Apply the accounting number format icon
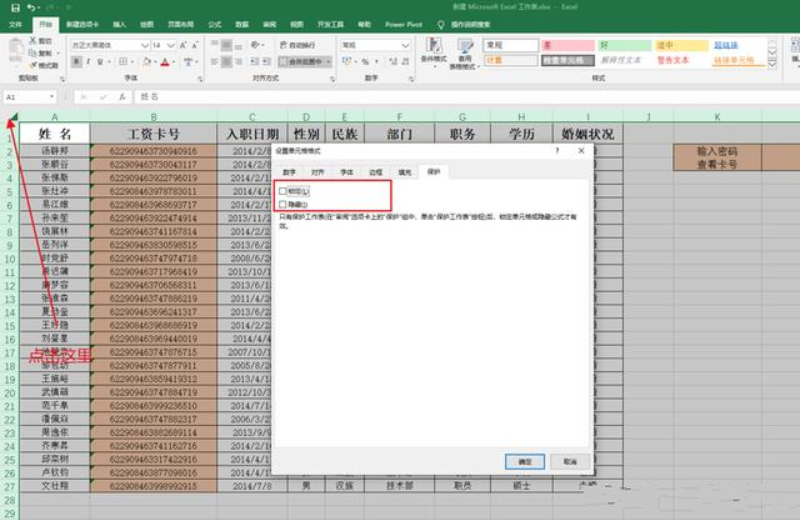 347,62
